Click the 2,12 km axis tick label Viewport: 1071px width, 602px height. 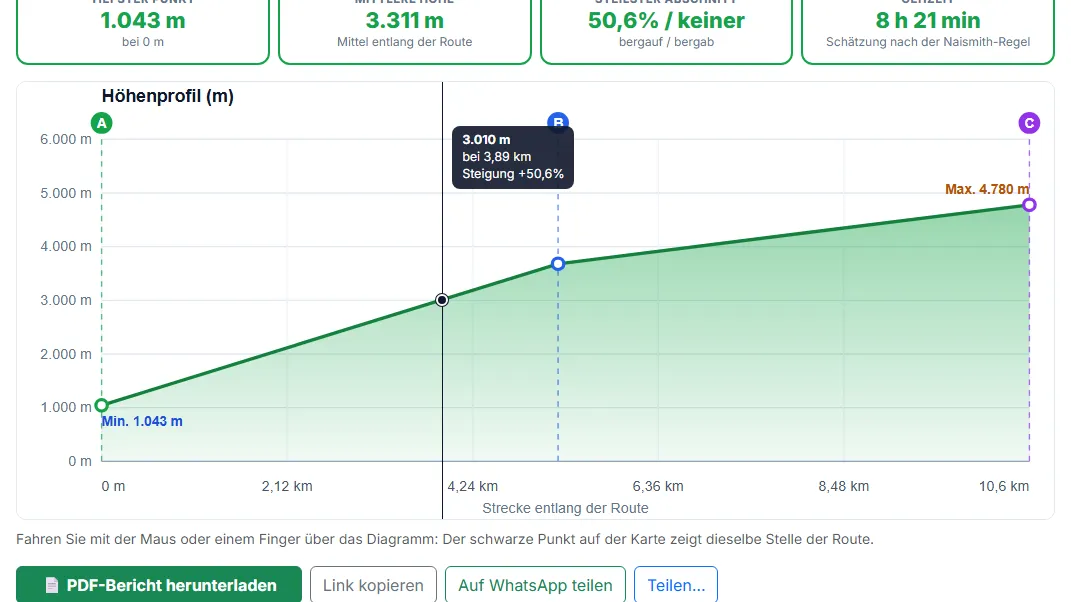pyautogui.click(x=287, y=487)
